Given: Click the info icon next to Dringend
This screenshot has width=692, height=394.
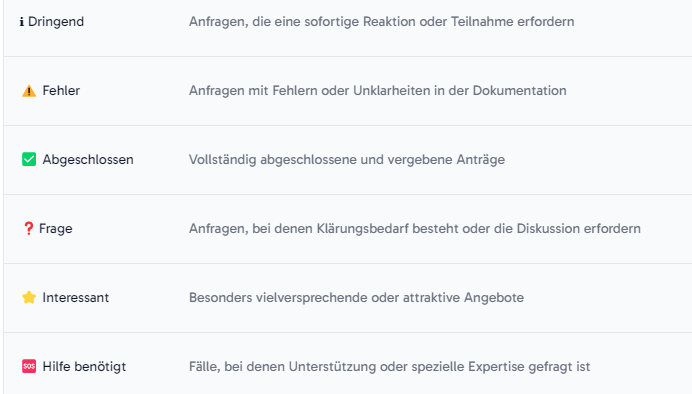Looking at the screenshot, I should 22,22.
